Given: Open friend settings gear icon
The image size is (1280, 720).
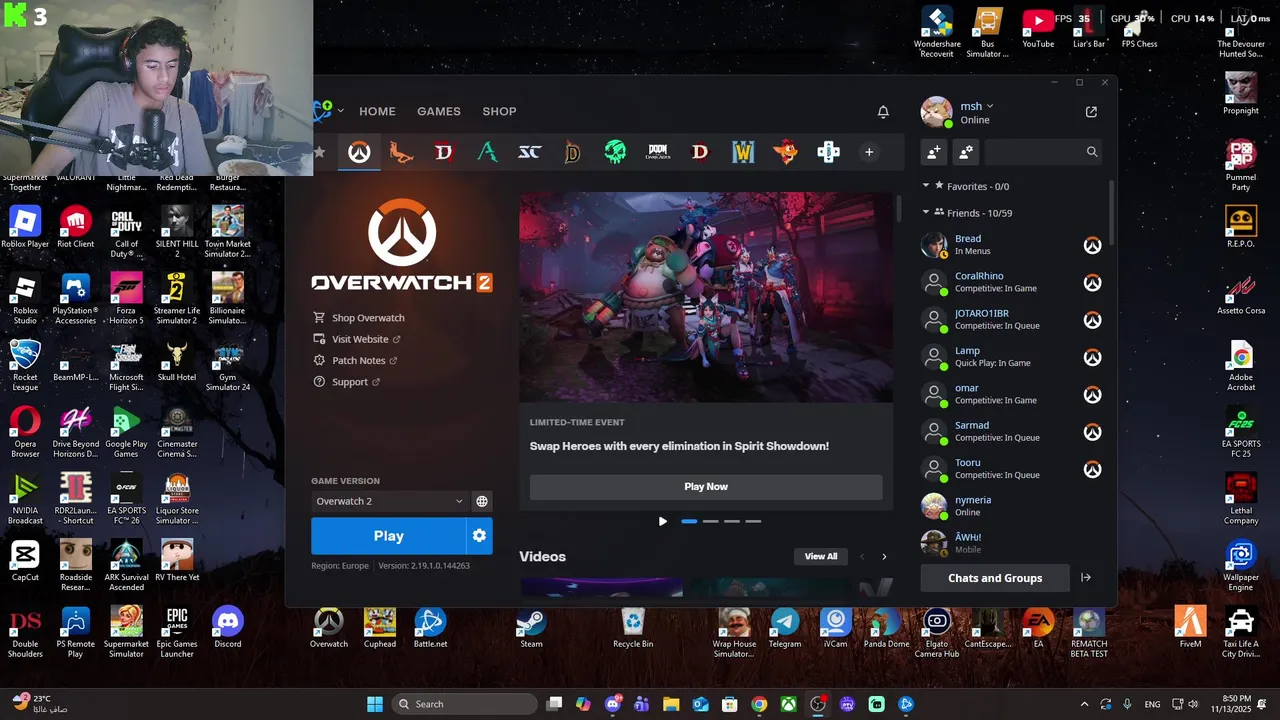Looking at the screenshot, I should pos(966,152).
